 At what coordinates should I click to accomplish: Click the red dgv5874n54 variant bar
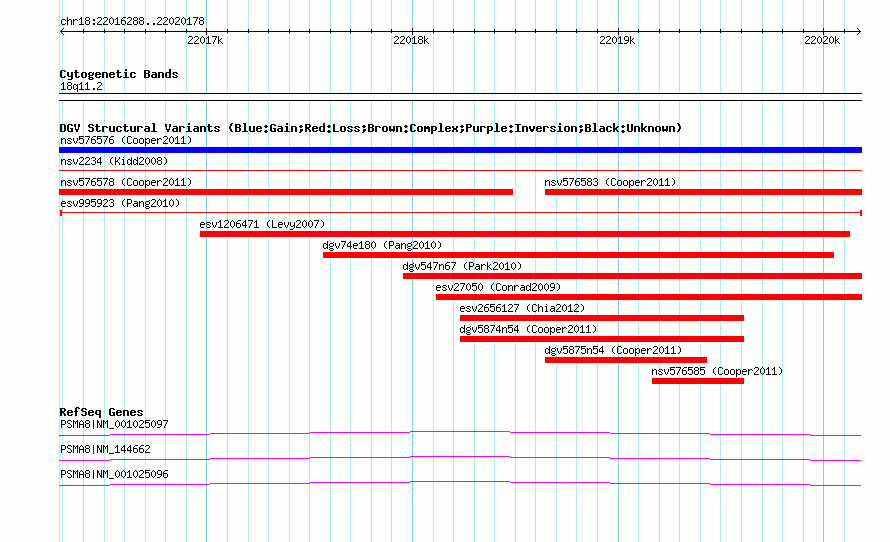tap(602, 339)
